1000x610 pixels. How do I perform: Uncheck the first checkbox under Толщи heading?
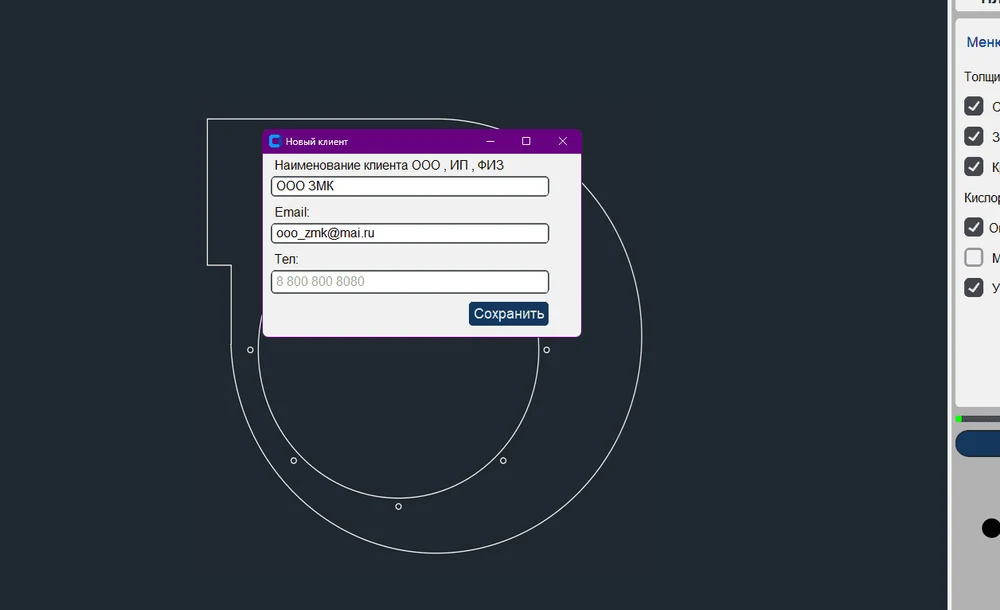[974, 106]
